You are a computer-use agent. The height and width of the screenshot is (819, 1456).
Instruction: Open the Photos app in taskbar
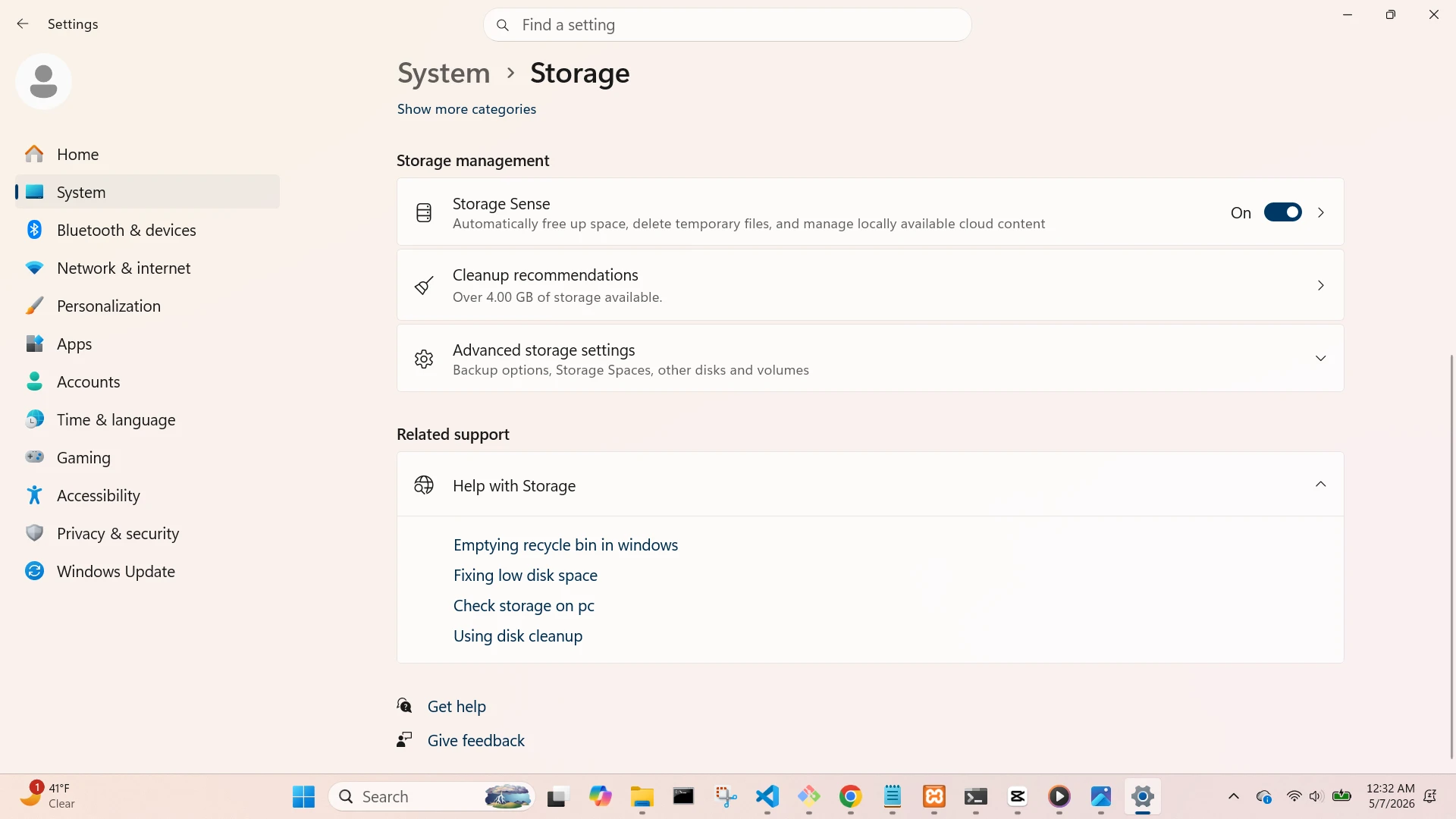pos(1101,796)
